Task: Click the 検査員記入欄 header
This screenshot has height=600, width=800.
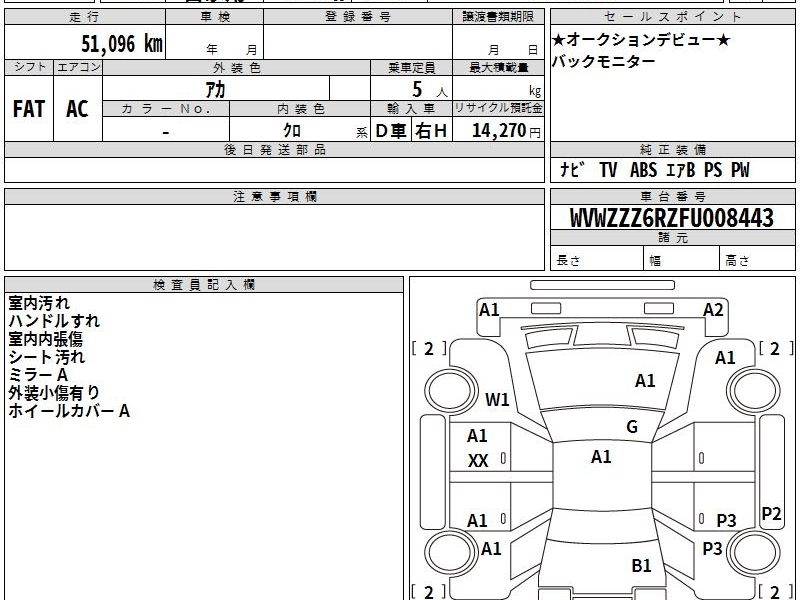Action: (204, 285)
